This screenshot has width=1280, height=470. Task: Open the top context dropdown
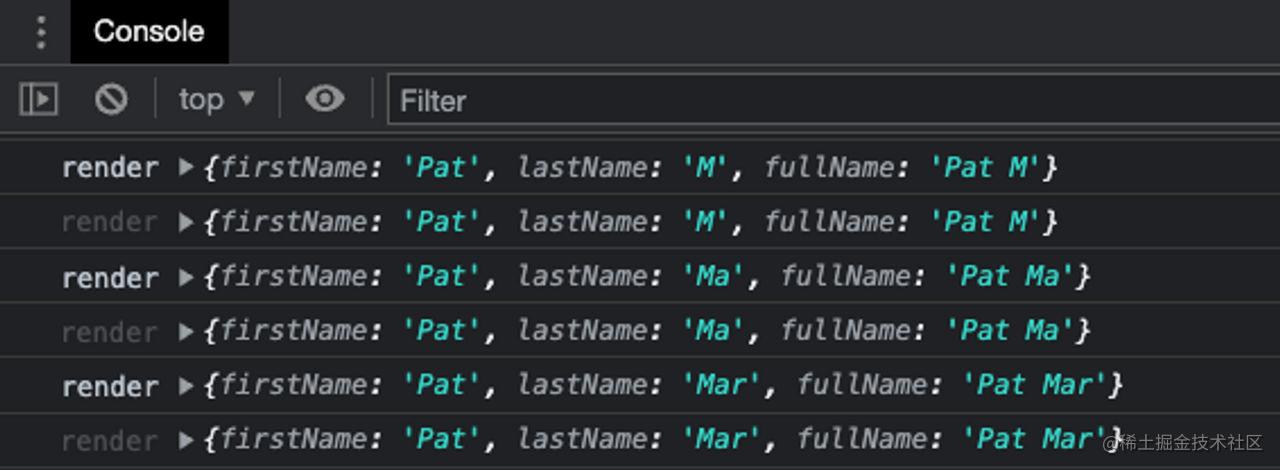tap(217, 99)
